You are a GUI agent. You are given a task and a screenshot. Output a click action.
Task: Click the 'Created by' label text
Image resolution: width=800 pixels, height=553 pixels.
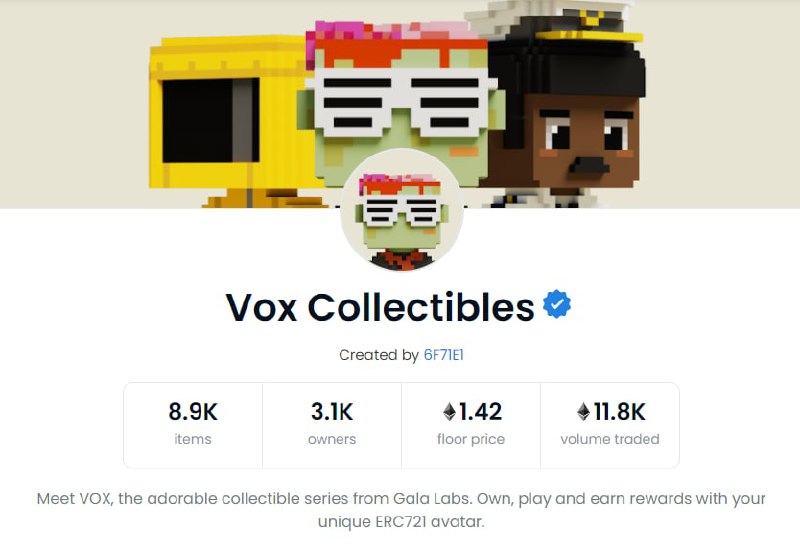pos(379,355)
